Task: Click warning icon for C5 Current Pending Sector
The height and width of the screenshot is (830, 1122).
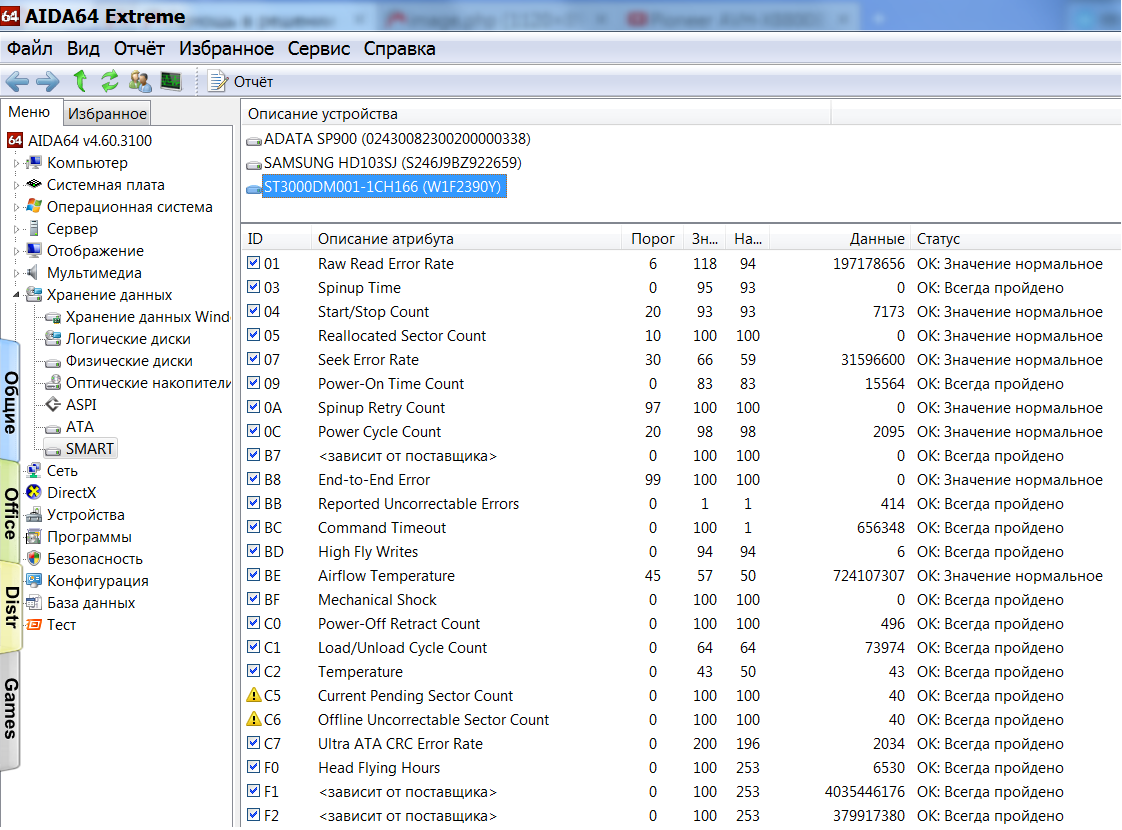Action: point(253,695)
